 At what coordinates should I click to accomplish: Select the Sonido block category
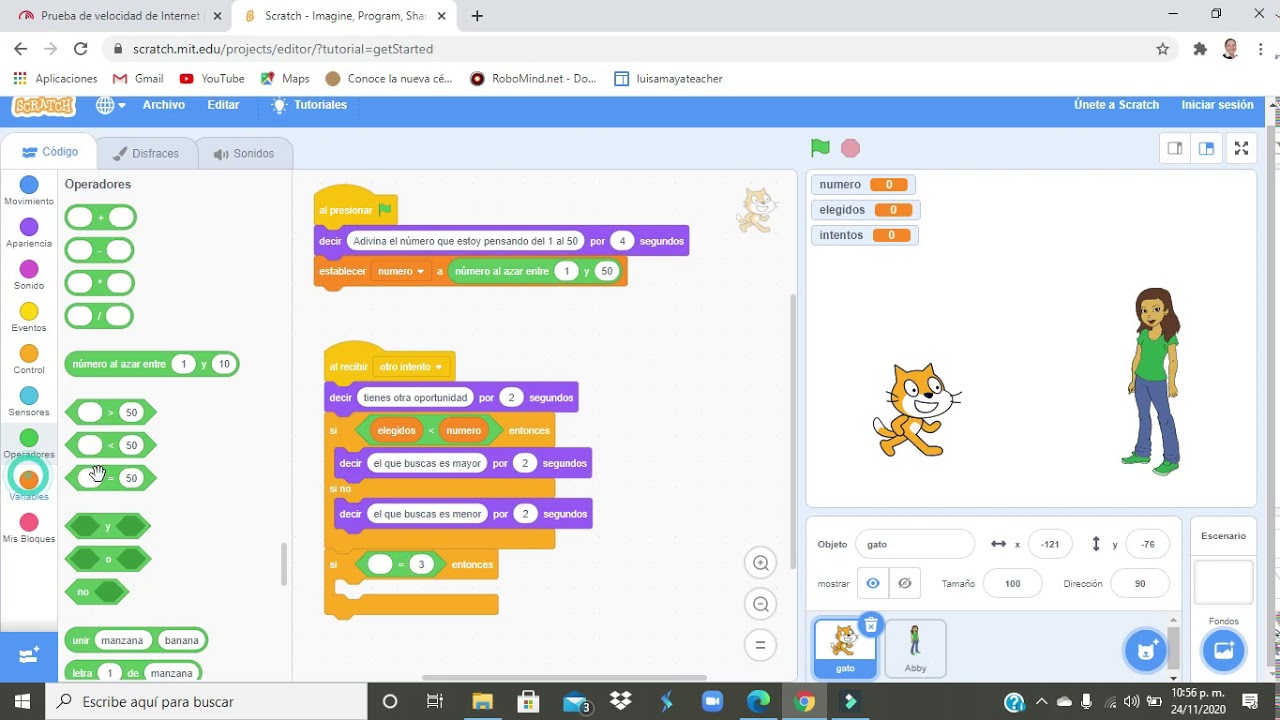[29, 274]
